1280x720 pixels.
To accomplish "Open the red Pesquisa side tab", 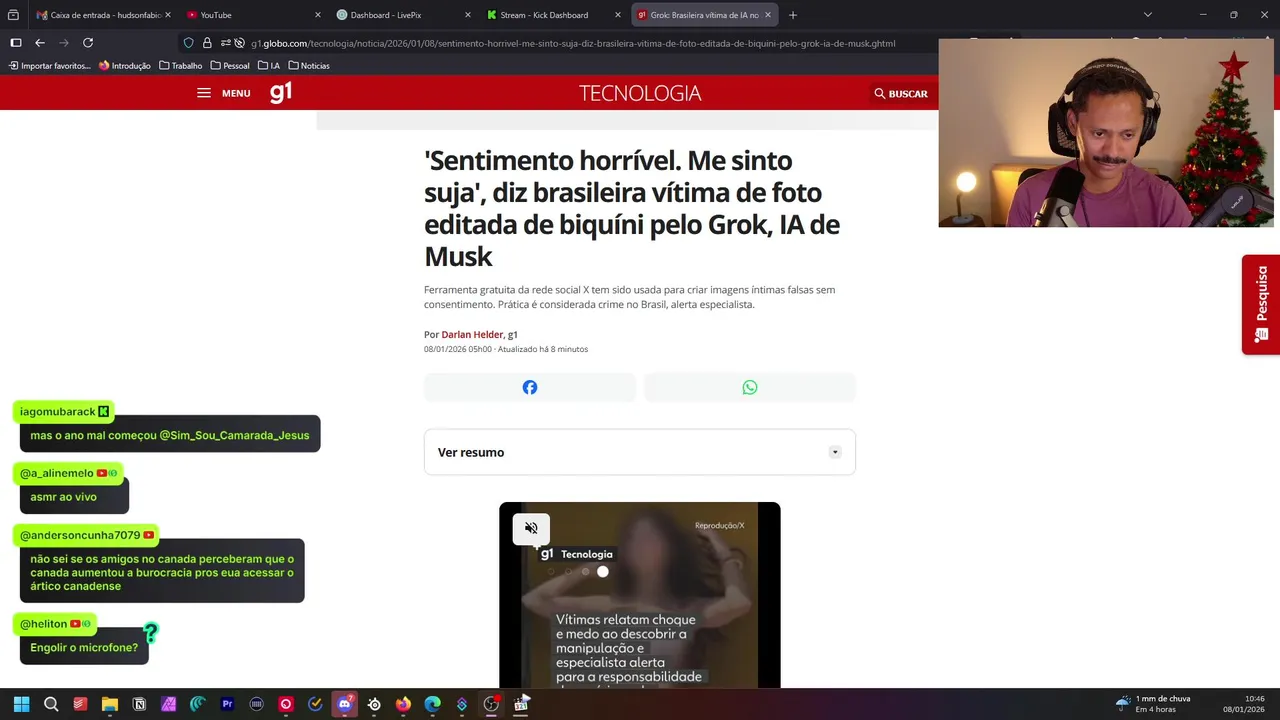I will pyautogui.click(x=1261, y=304).
